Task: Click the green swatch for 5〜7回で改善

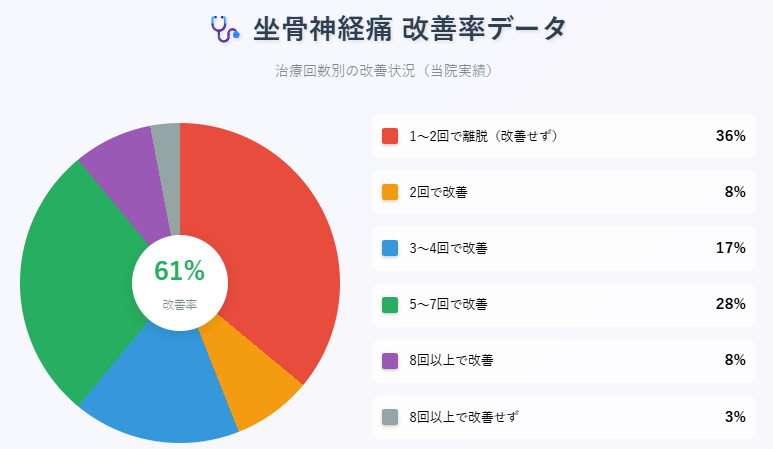Action: tap(390, 305)
